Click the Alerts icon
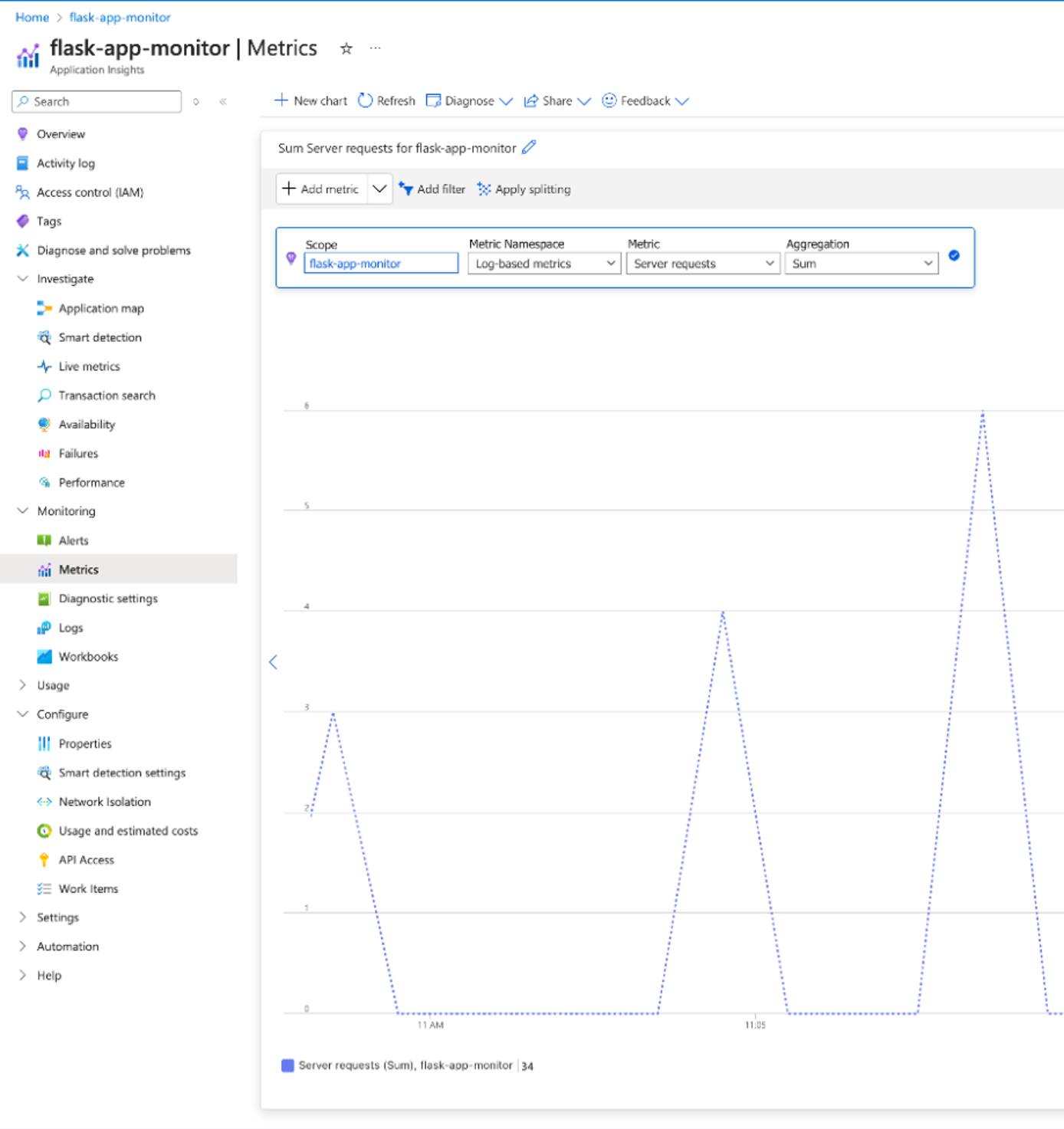This screenshot has height=1129, width=1064. point(44,540)
